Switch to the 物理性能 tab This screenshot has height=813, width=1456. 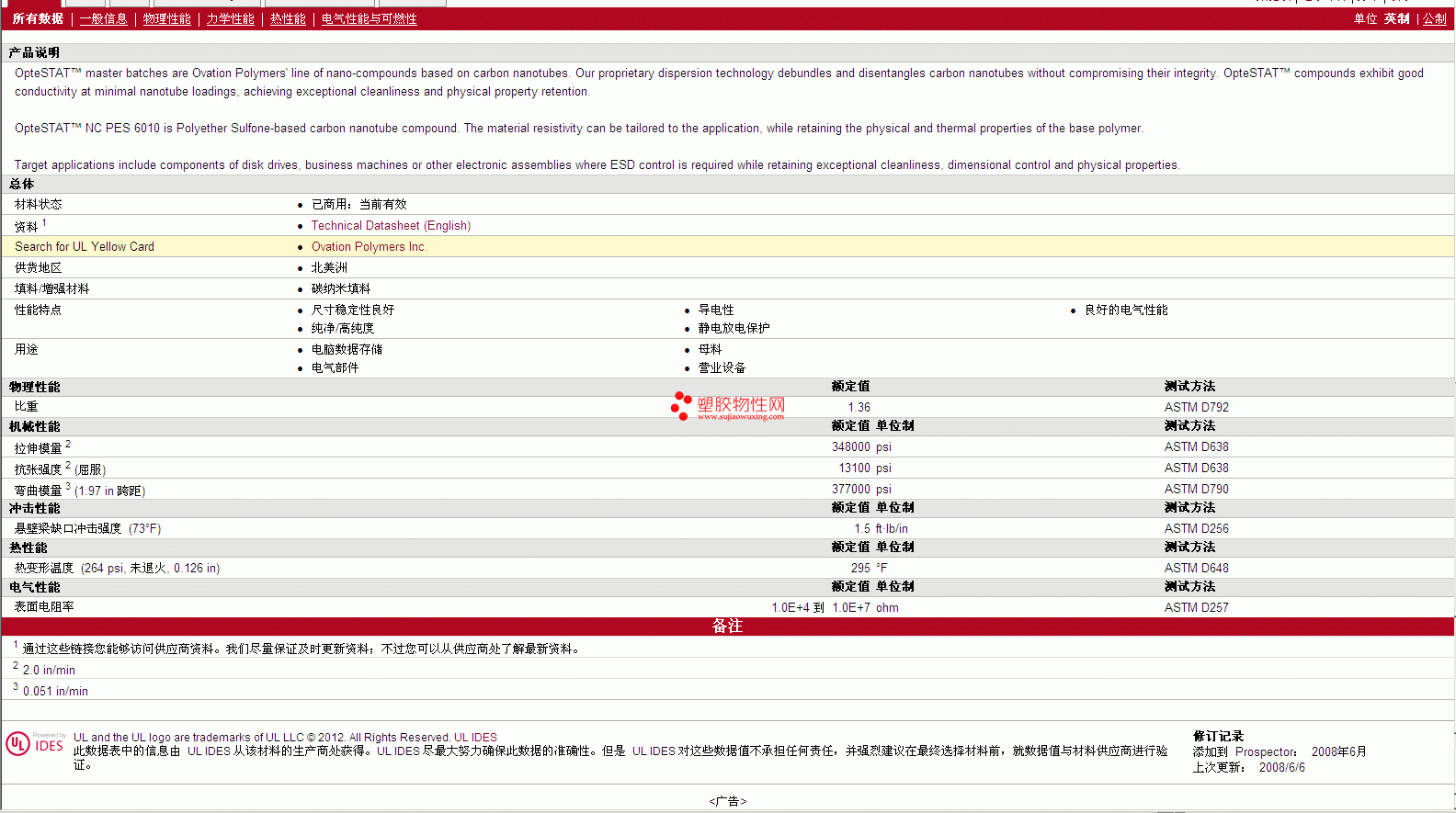point(166,18)
